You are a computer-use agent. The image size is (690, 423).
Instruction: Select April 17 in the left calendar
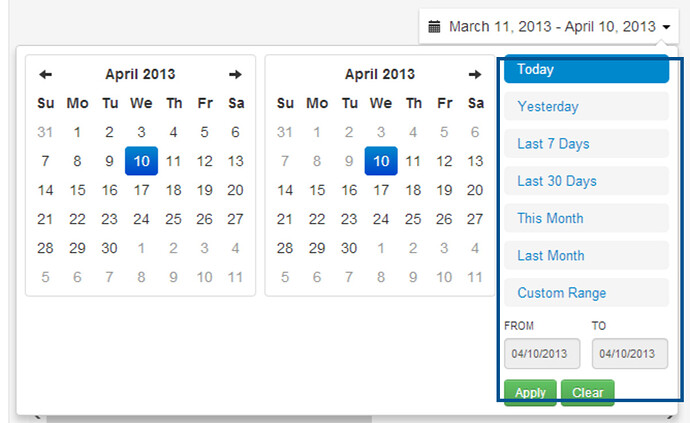(x=141, y=190)
